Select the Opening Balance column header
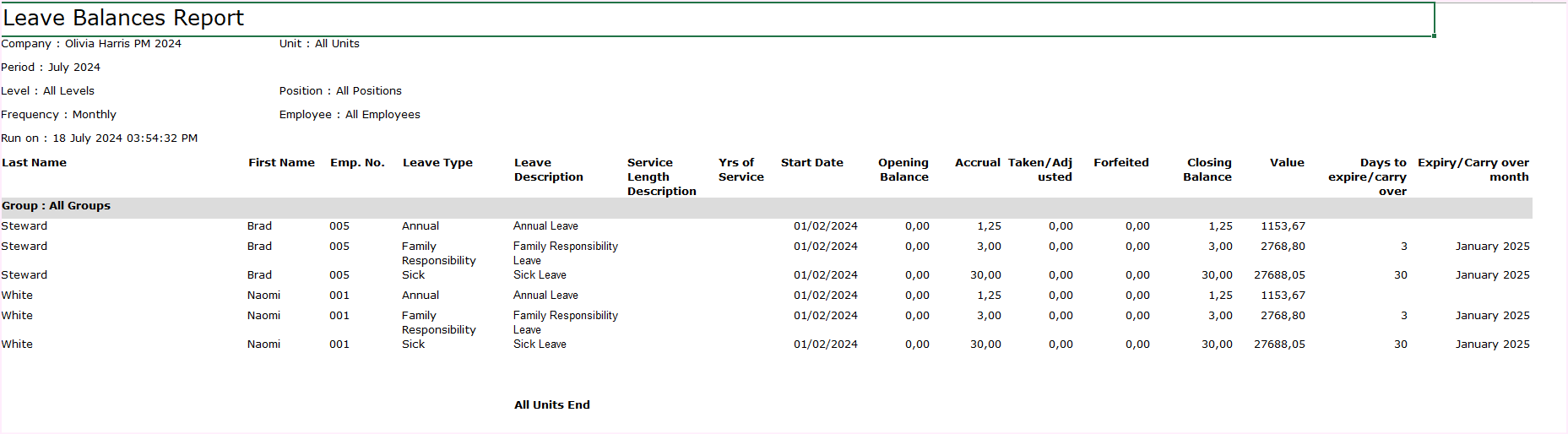The image size is (1568, 434). coord(903,170)
